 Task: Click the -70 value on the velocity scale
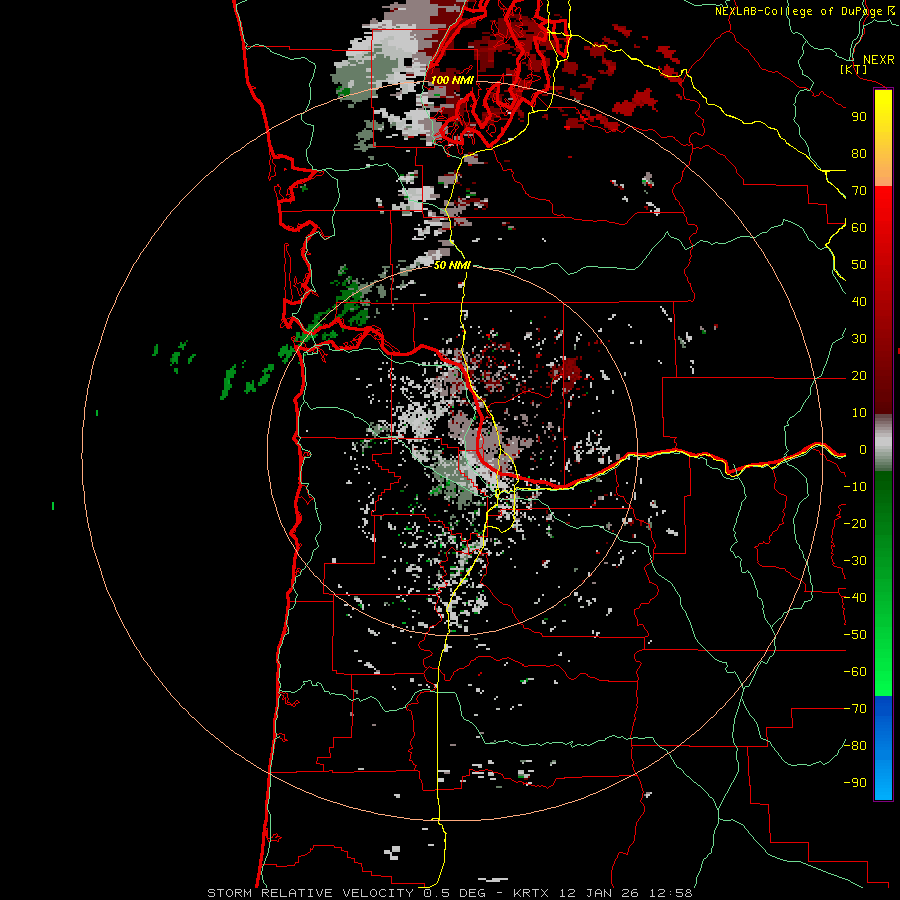click(855, 709)
